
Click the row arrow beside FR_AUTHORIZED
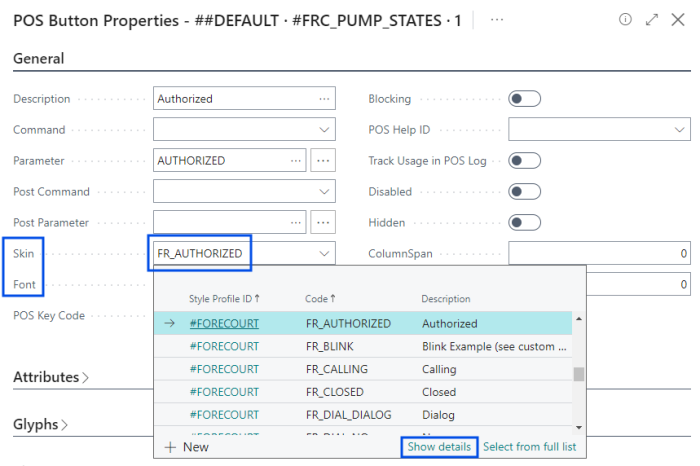[x=169, y=323]
